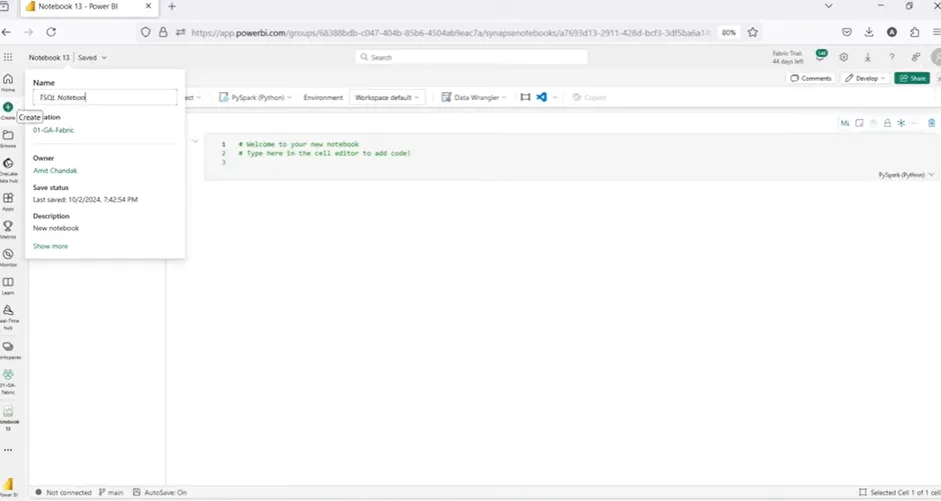Convert cell to Markdown icon

click(844, 123)
